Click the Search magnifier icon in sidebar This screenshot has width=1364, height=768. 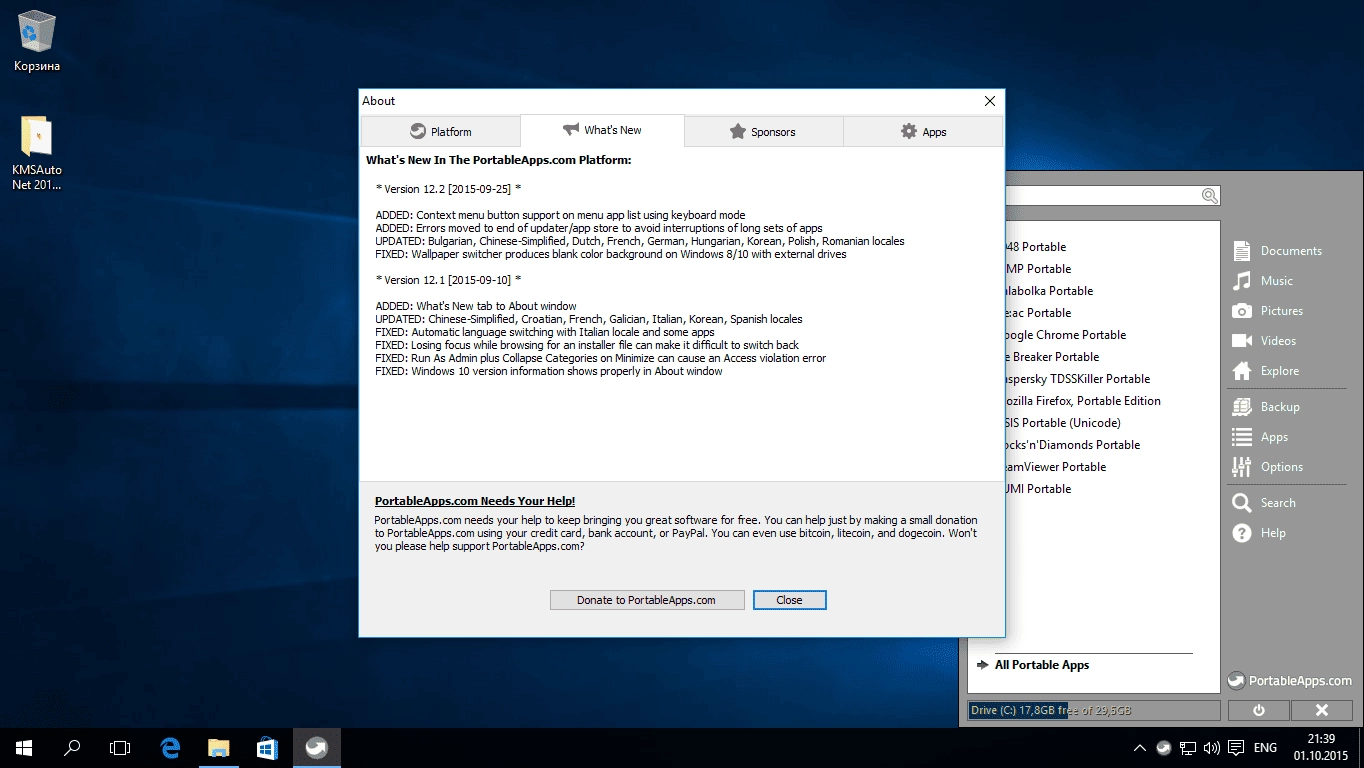pyautogui.click(x=1242, y=502)
